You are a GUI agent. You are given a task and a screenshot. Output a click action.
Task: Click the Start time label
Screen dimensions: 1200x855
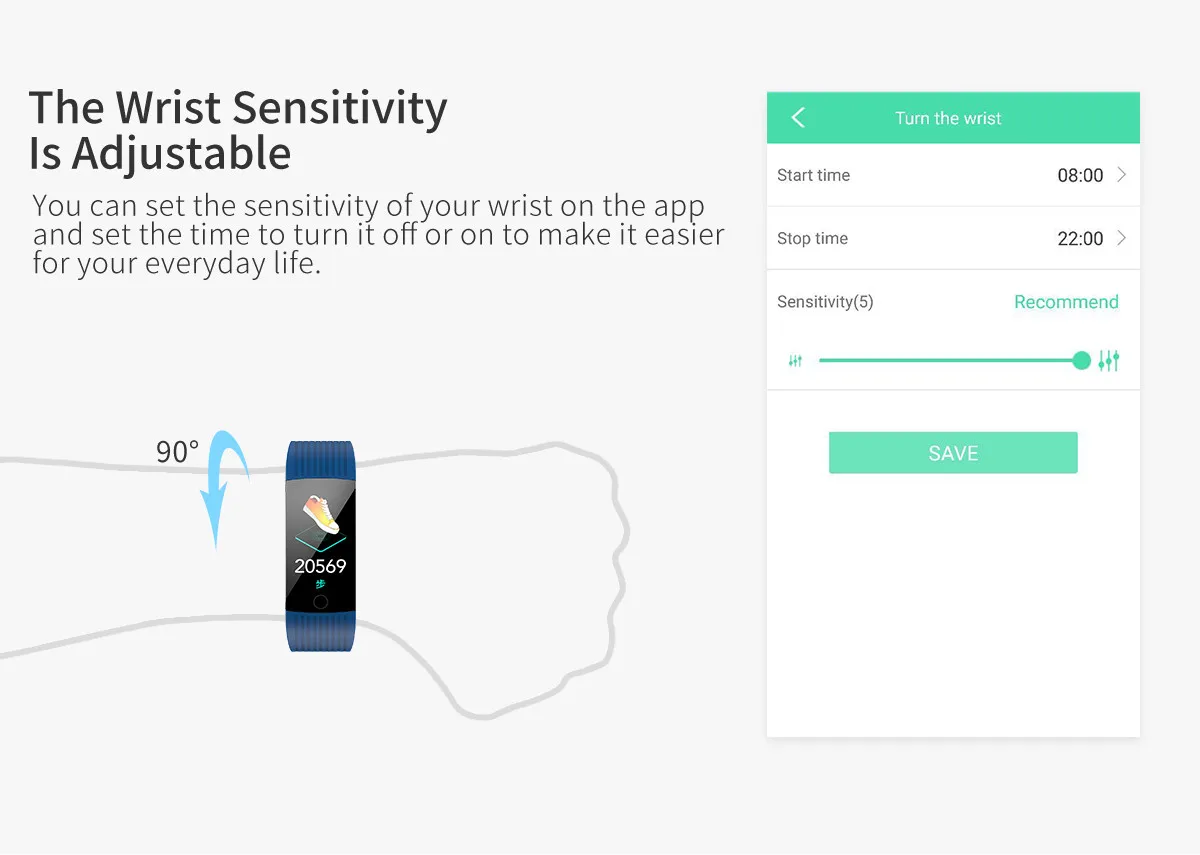pyautogui.click(x=813, y=175)
